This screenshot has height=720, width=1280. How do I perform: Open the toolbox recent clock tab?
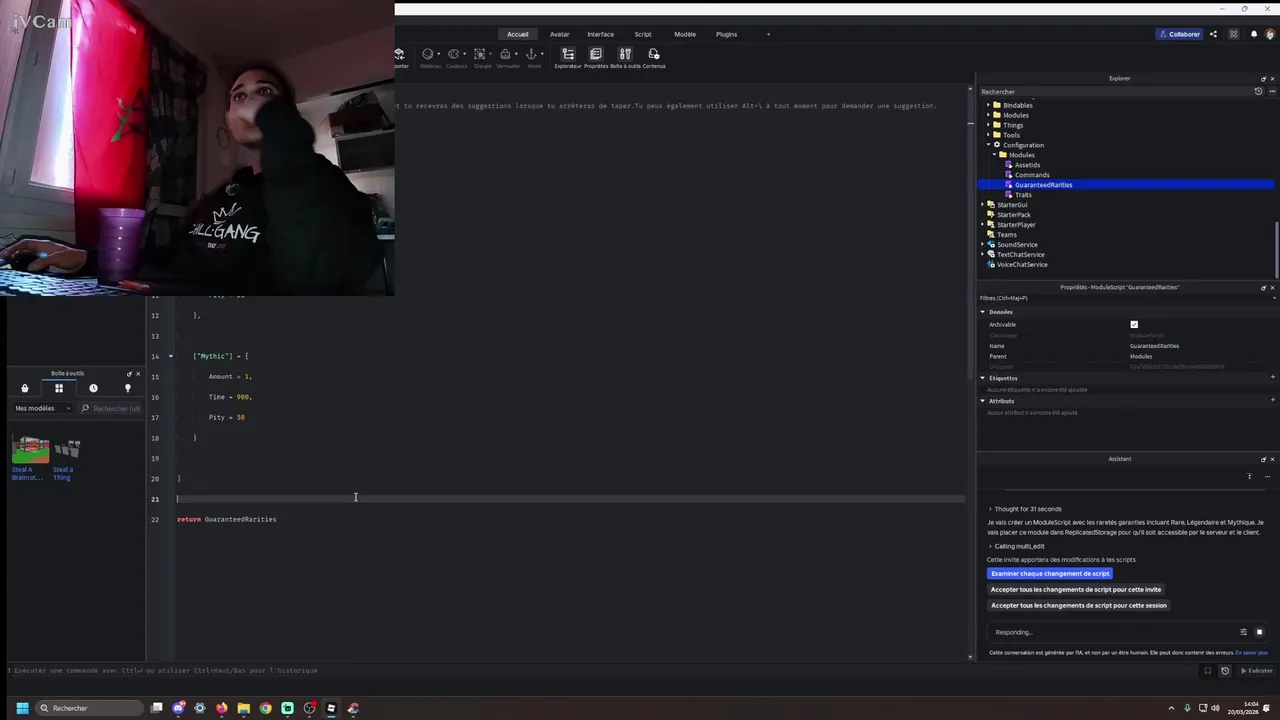click(93, 388)
